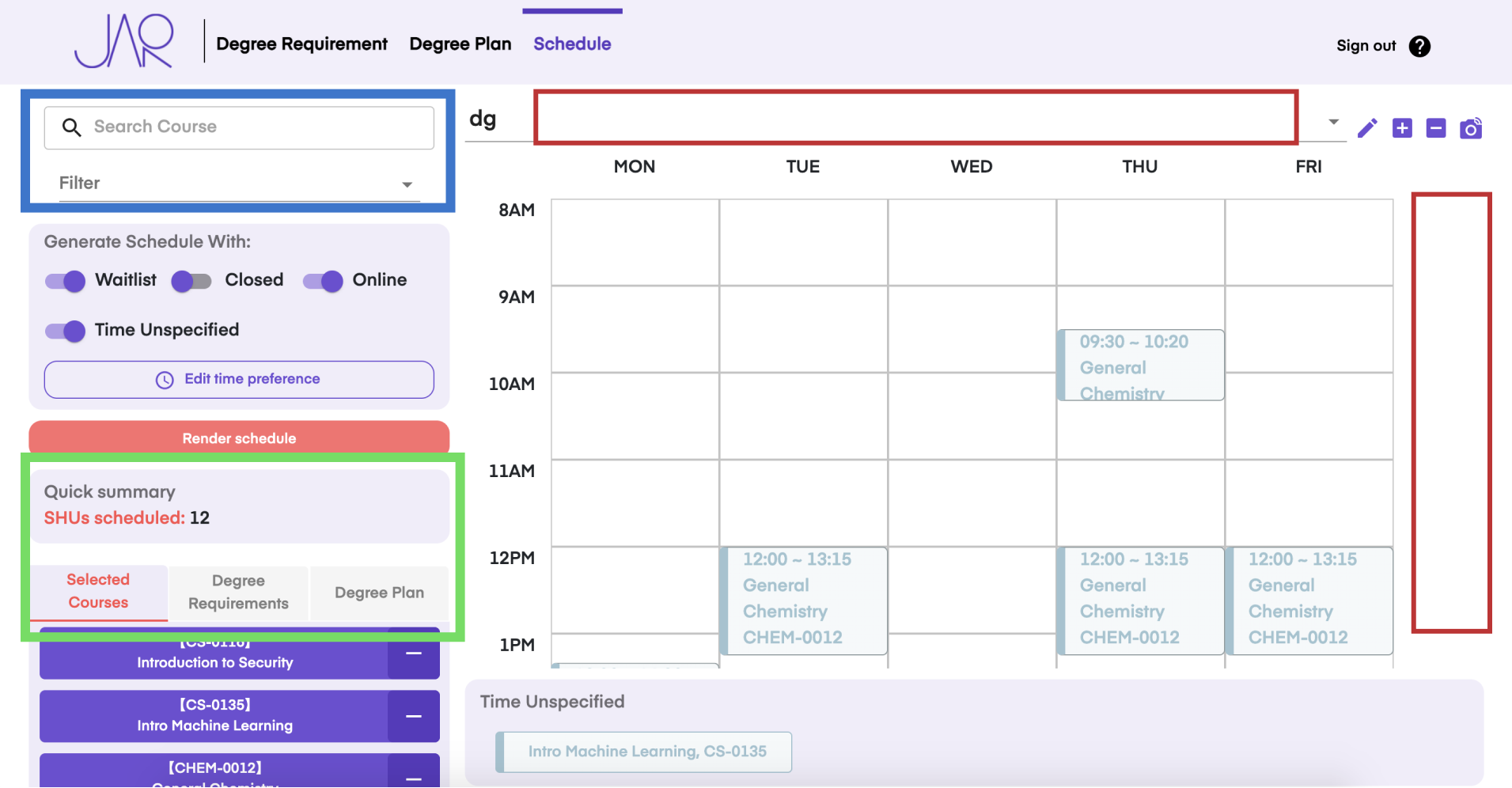1512x788 pixels.
Task: Click Edit time preference button
Action: point(239,380)
